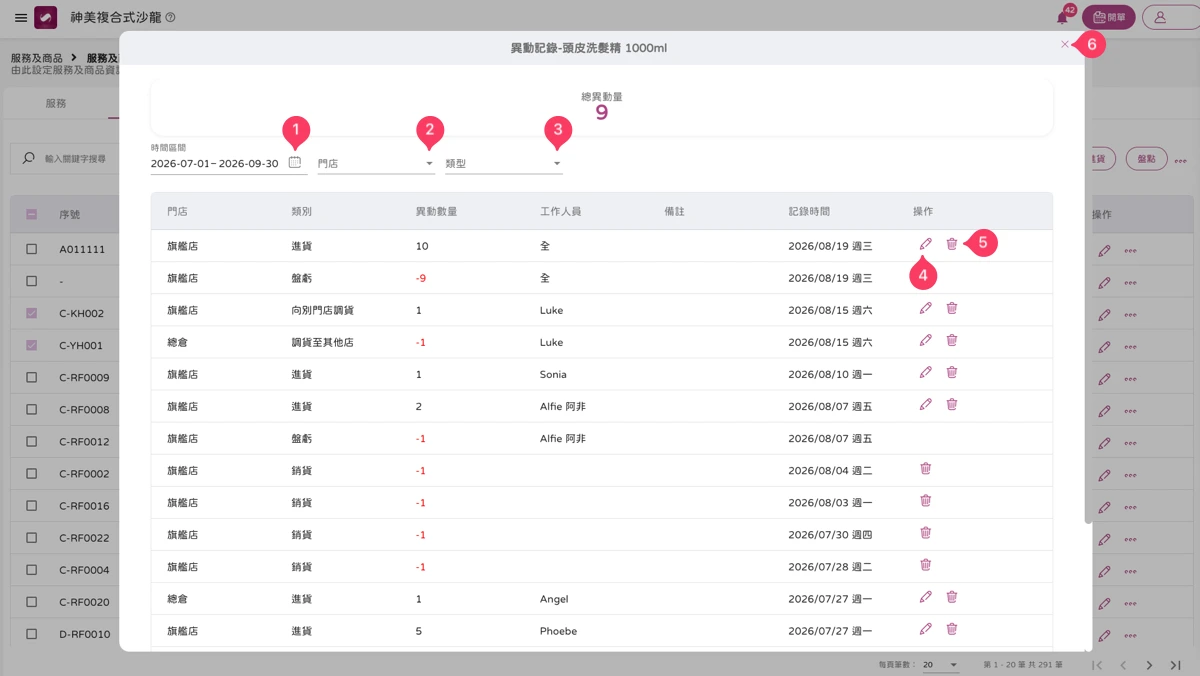This screenshot has height=676, width=1200.
Task: Edit Phoebe's 進貨 record
Action: pyautogui.click(x=926, y=629)
